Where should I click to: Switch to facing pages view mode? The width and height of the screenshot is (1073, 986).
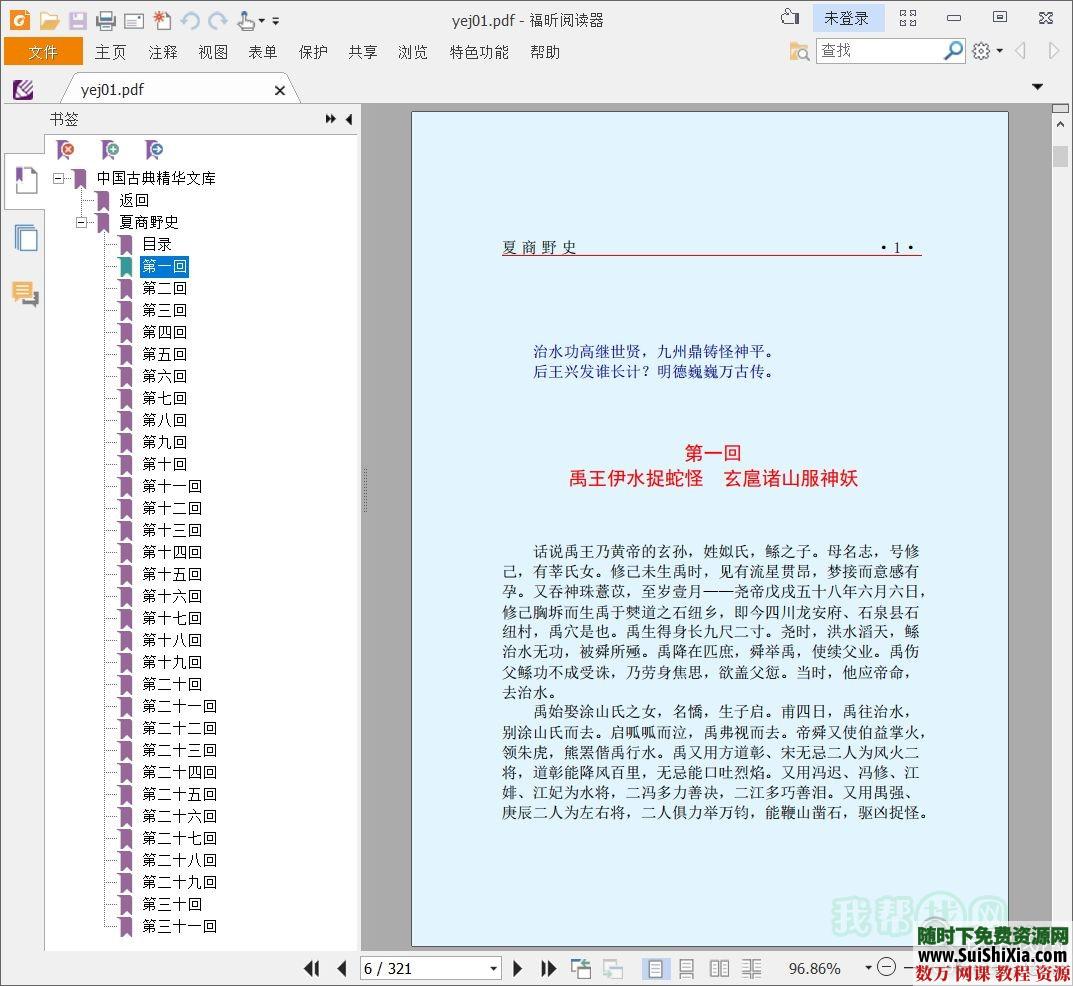pyautogui.click(x=719, y=968)
